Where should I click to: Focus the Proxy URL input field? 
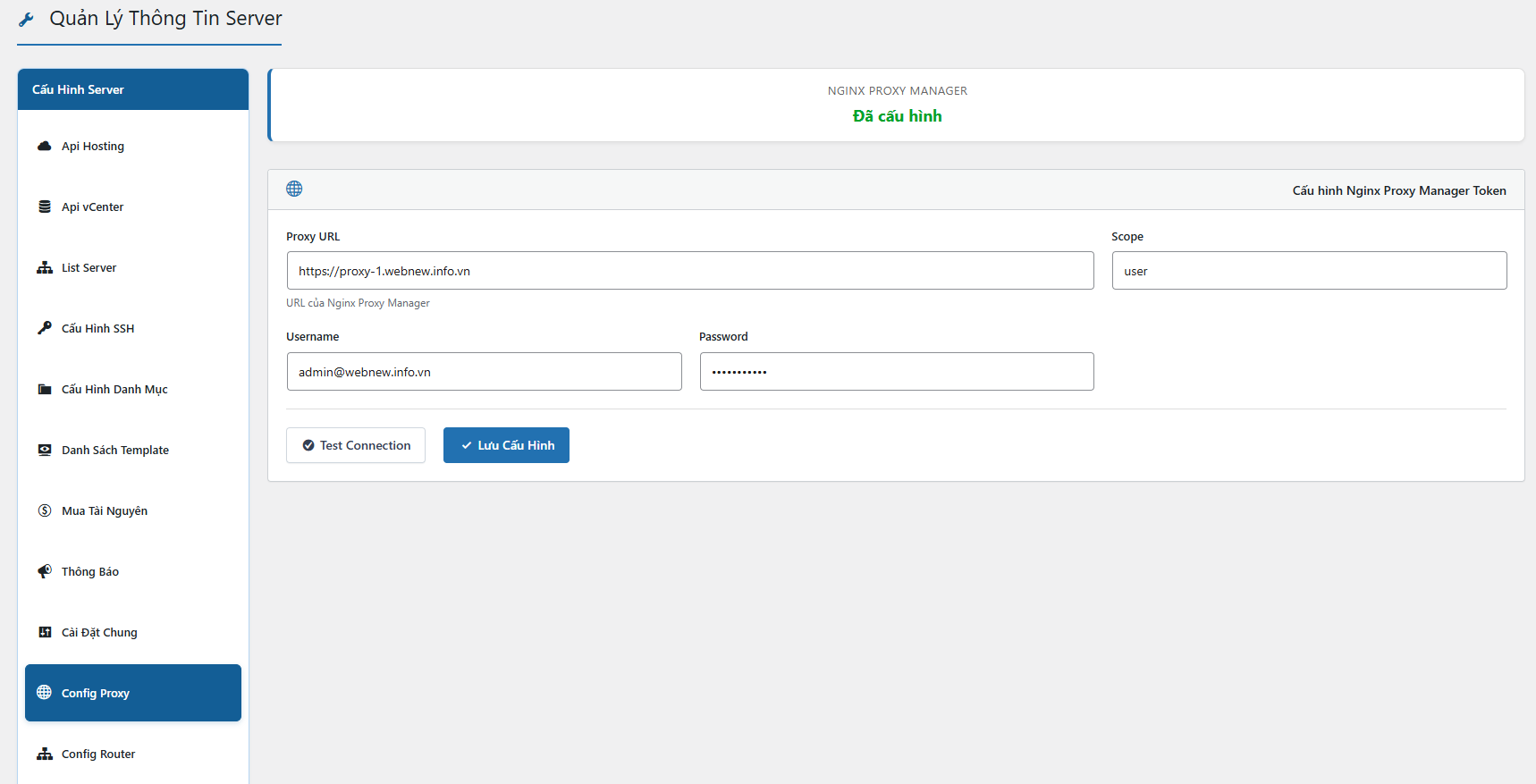[x=690, y=270]
